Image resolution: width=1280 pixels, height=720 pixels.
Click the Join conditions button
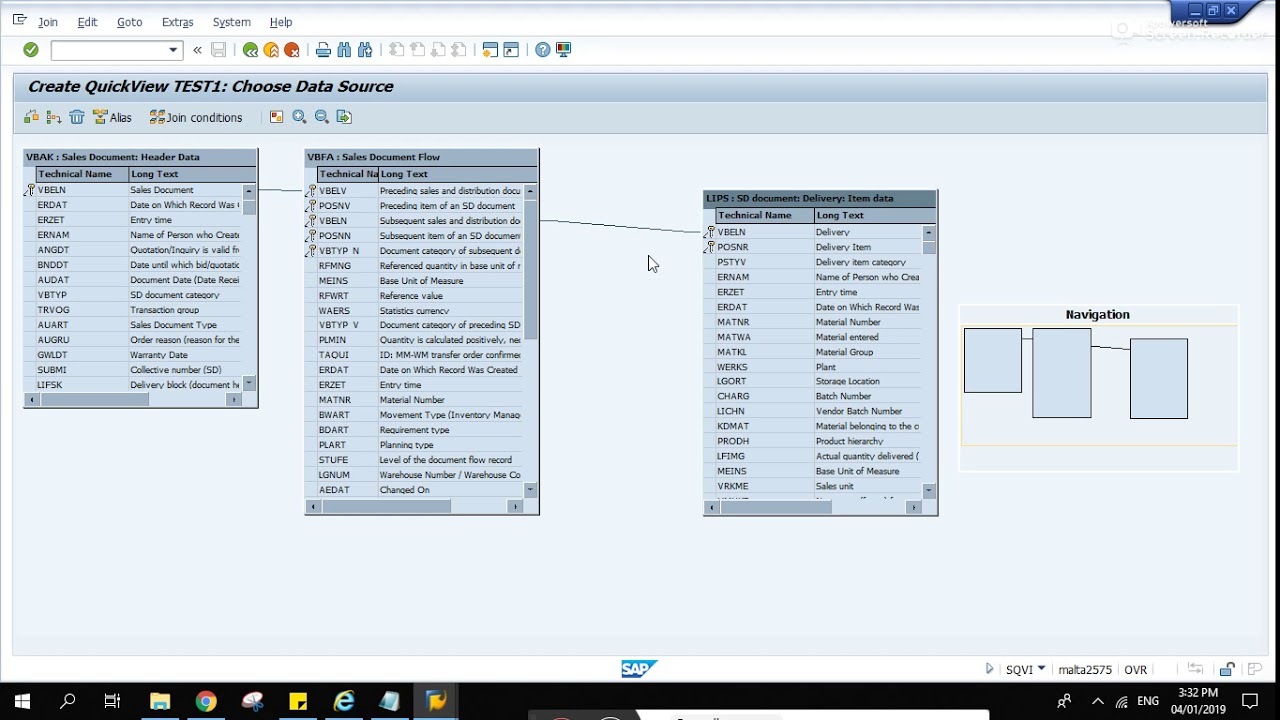[x=196, y=117]
